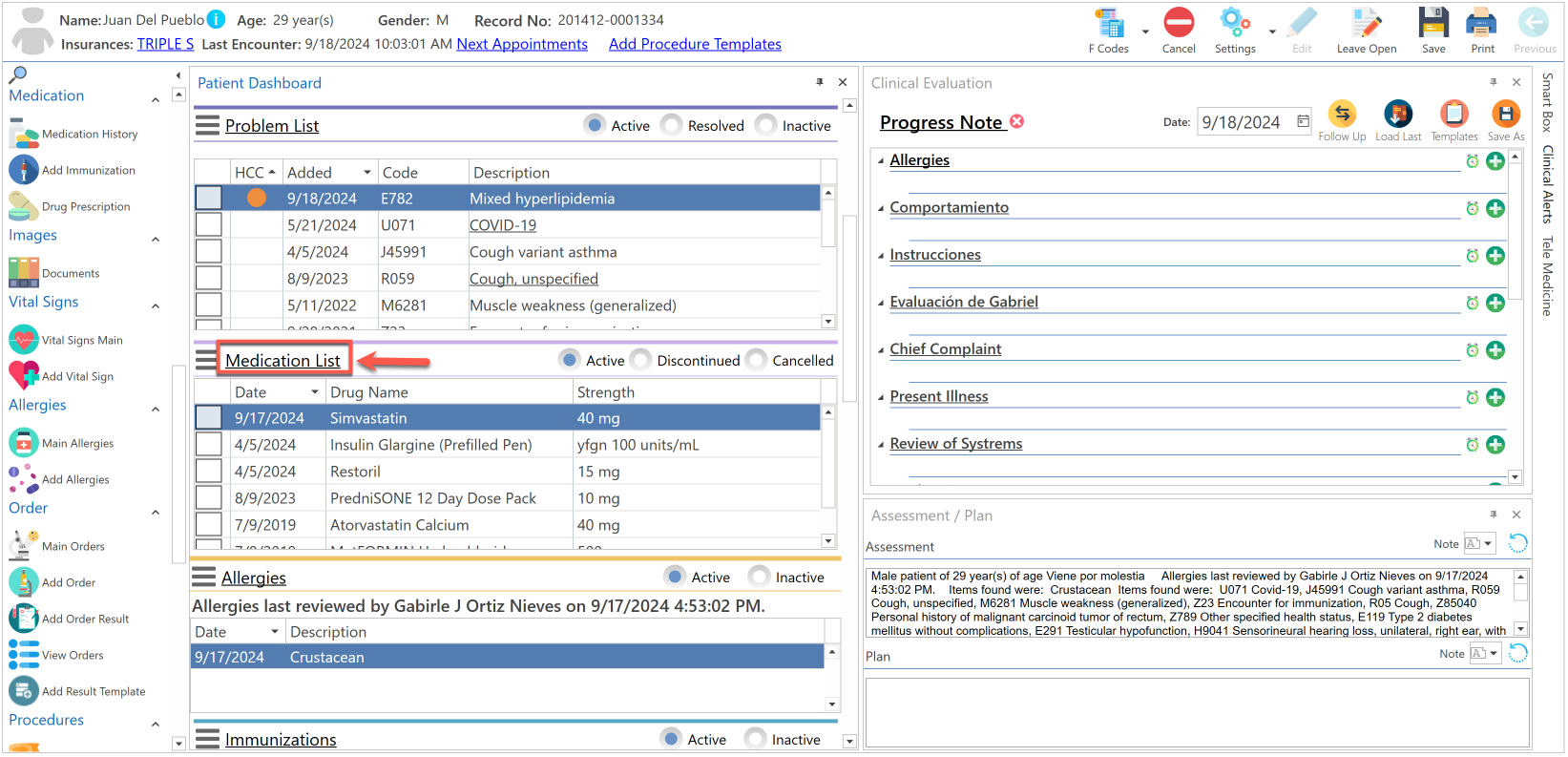Viewport: 1568px width, 757px height.
Task: Remove Progress Note with red x
Action: pos(1017,121)
